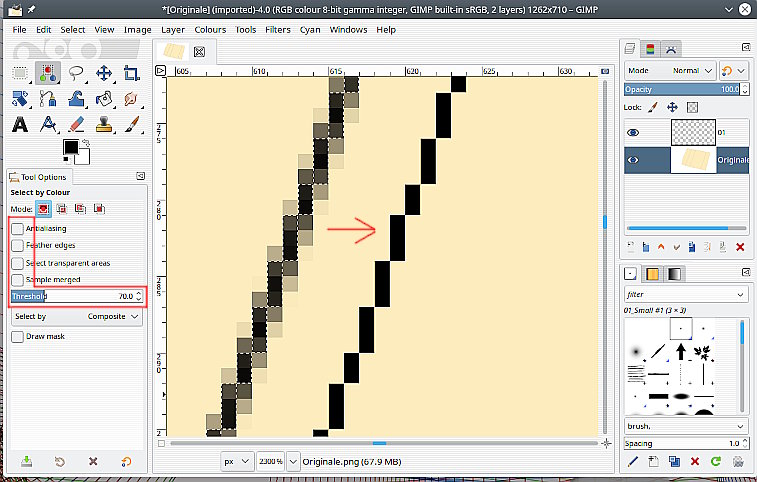This screenshot has width=757, height=482.
Task: Delete tool preset in Tool Options
Action: tap(93, 462)
